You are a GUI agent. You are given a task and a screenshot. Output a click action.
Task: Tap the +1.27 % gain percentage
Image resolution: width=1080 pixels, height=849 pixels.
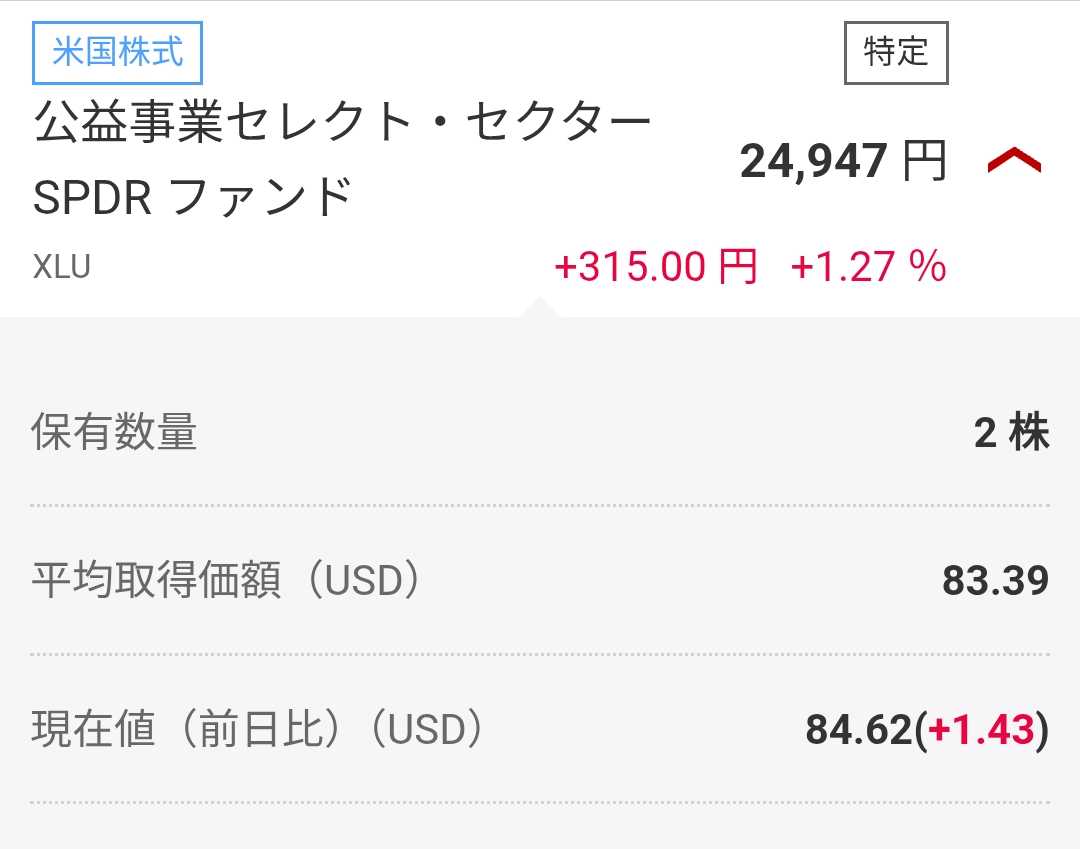point(868,268)
